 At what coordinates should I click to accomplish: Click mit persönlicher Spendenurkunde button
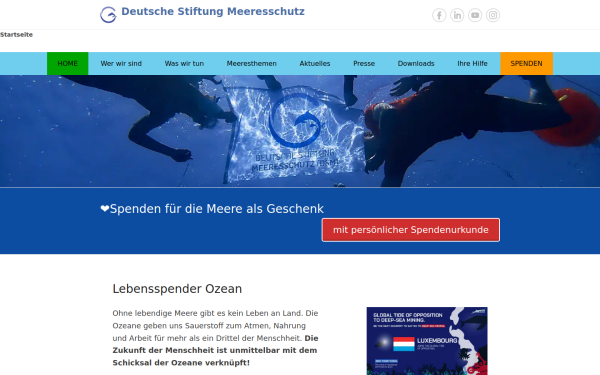(x=411, y=230)
